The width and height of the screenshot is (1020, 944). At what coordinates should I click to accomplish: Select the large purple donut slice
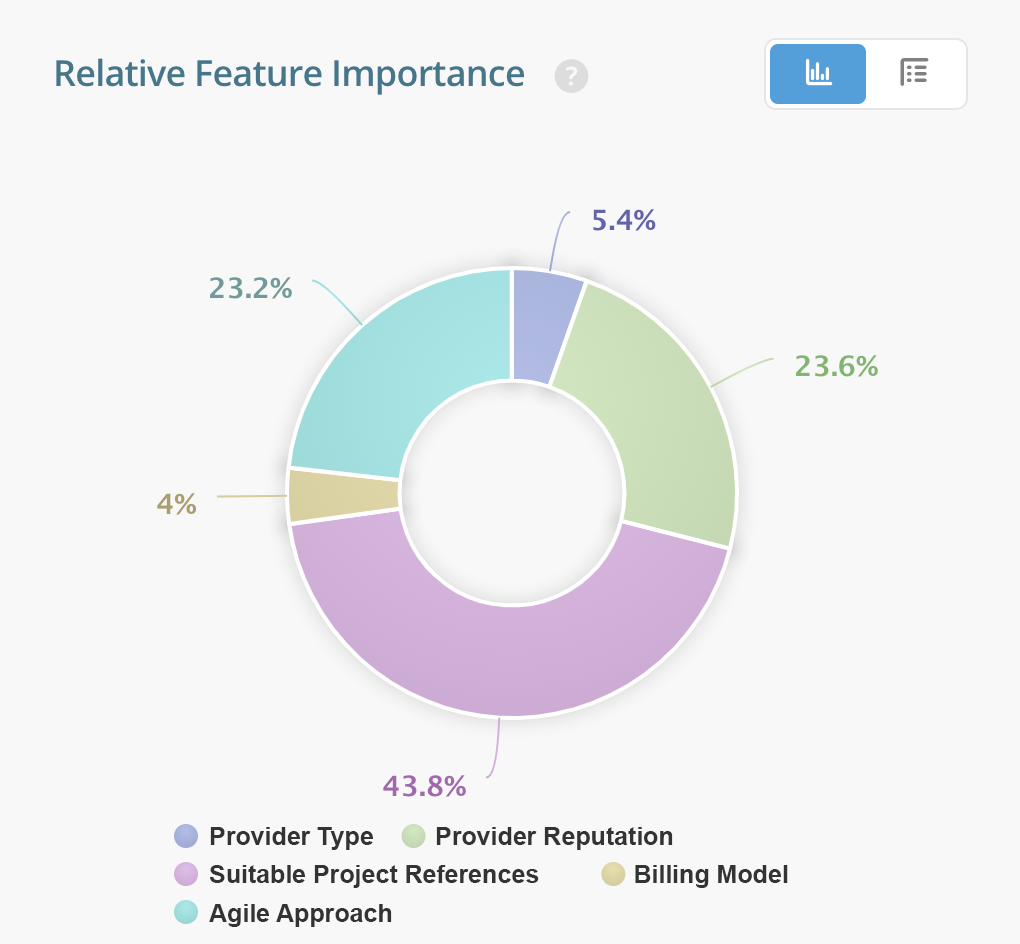tap(510, 660)
